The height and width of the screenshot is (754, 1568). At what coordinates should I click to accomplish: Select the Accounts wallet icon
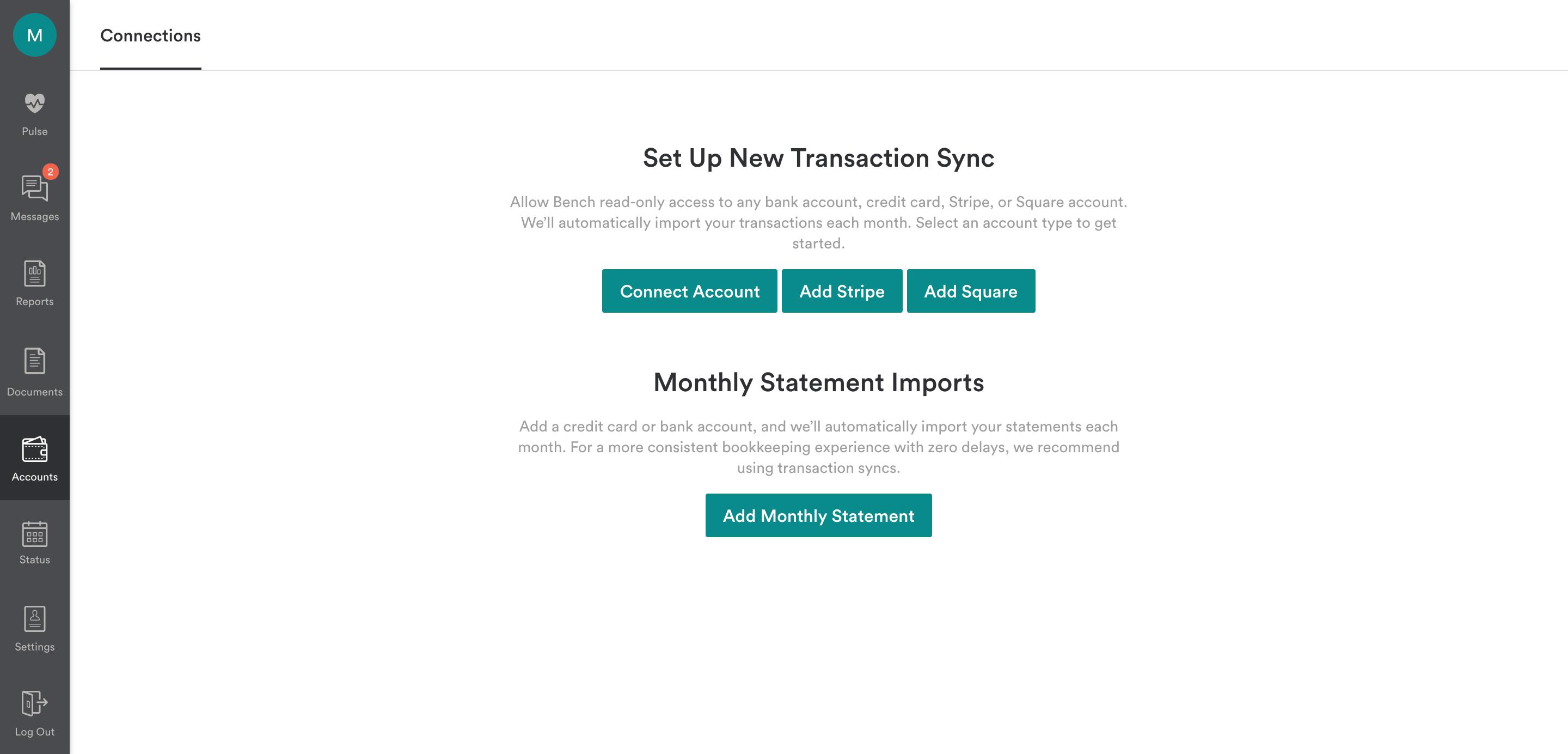[35, 449]
